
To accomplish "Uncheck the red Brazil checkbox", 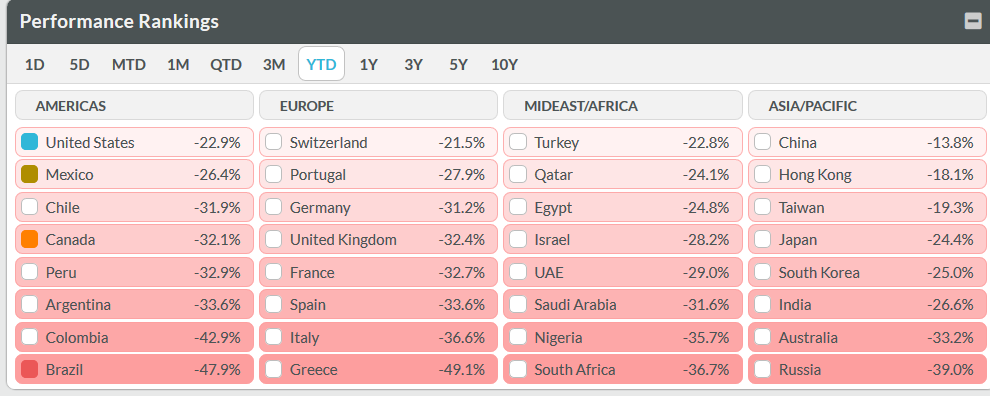I will [30, 369].
